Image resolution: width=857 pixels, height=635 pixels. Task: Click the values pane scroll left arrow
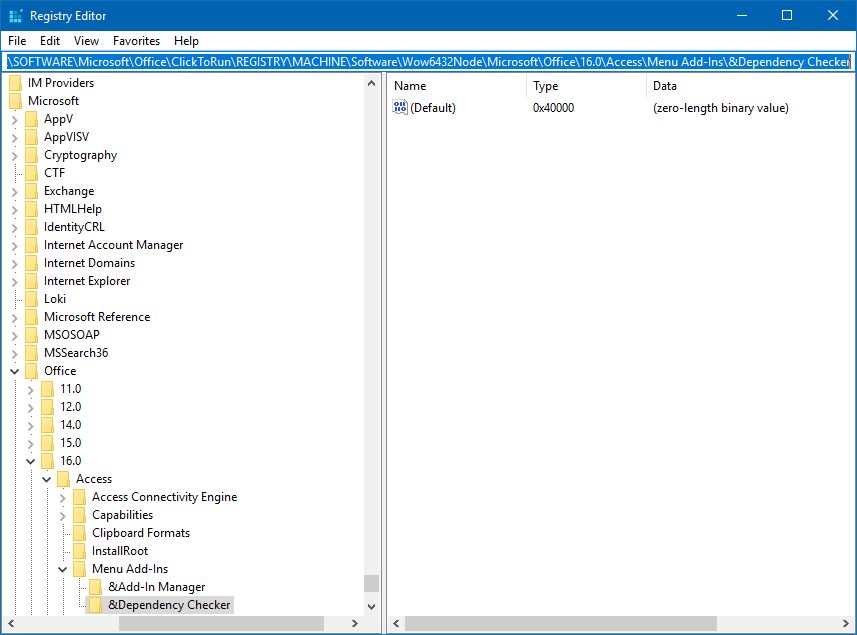click(396, 623)
